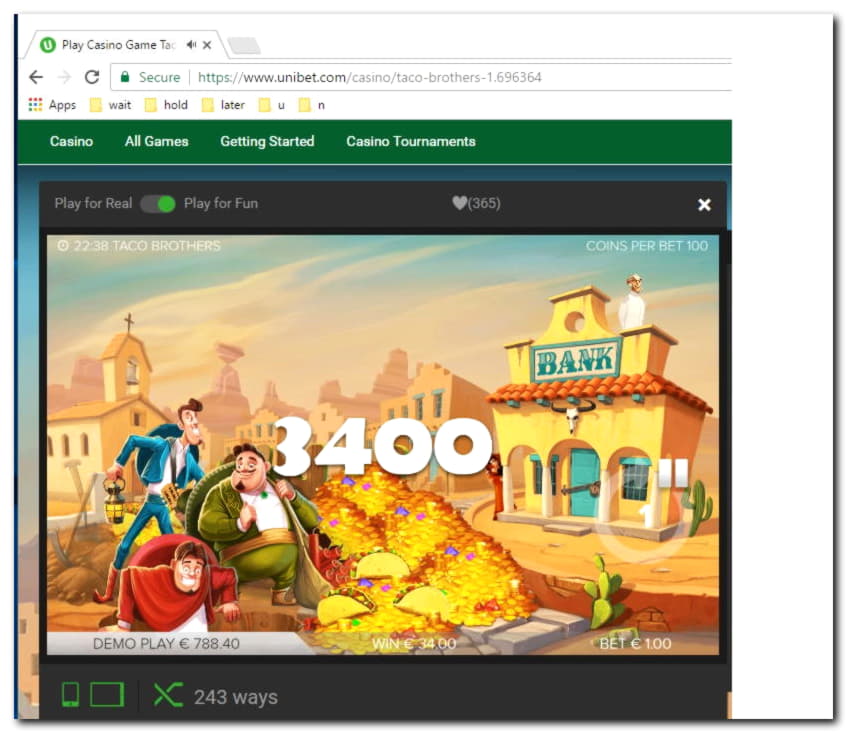Click the browser forward arrow

[x=64, y=77]
